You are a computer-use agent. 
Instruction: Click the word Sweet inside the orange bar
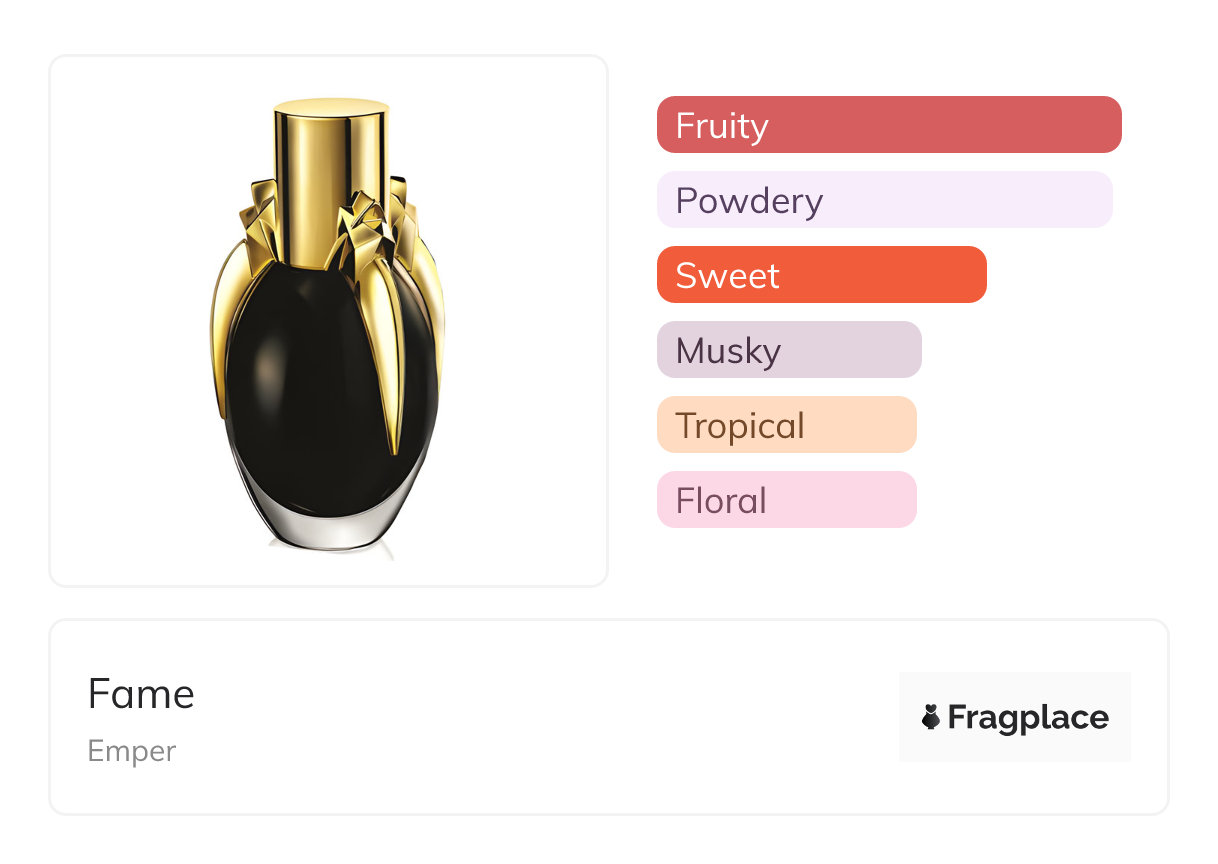[727, 276]
